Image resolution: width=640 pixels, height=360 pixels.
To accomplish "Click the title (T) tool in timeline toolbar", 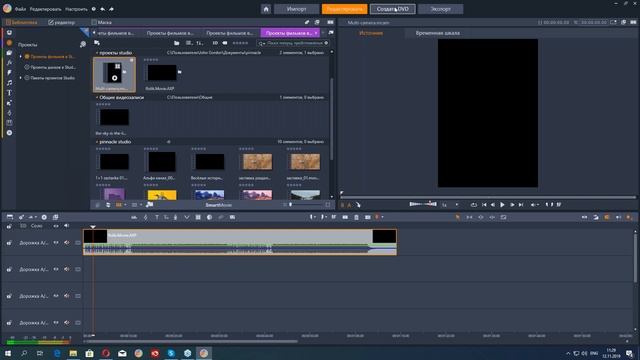I will tap(157, 217).
